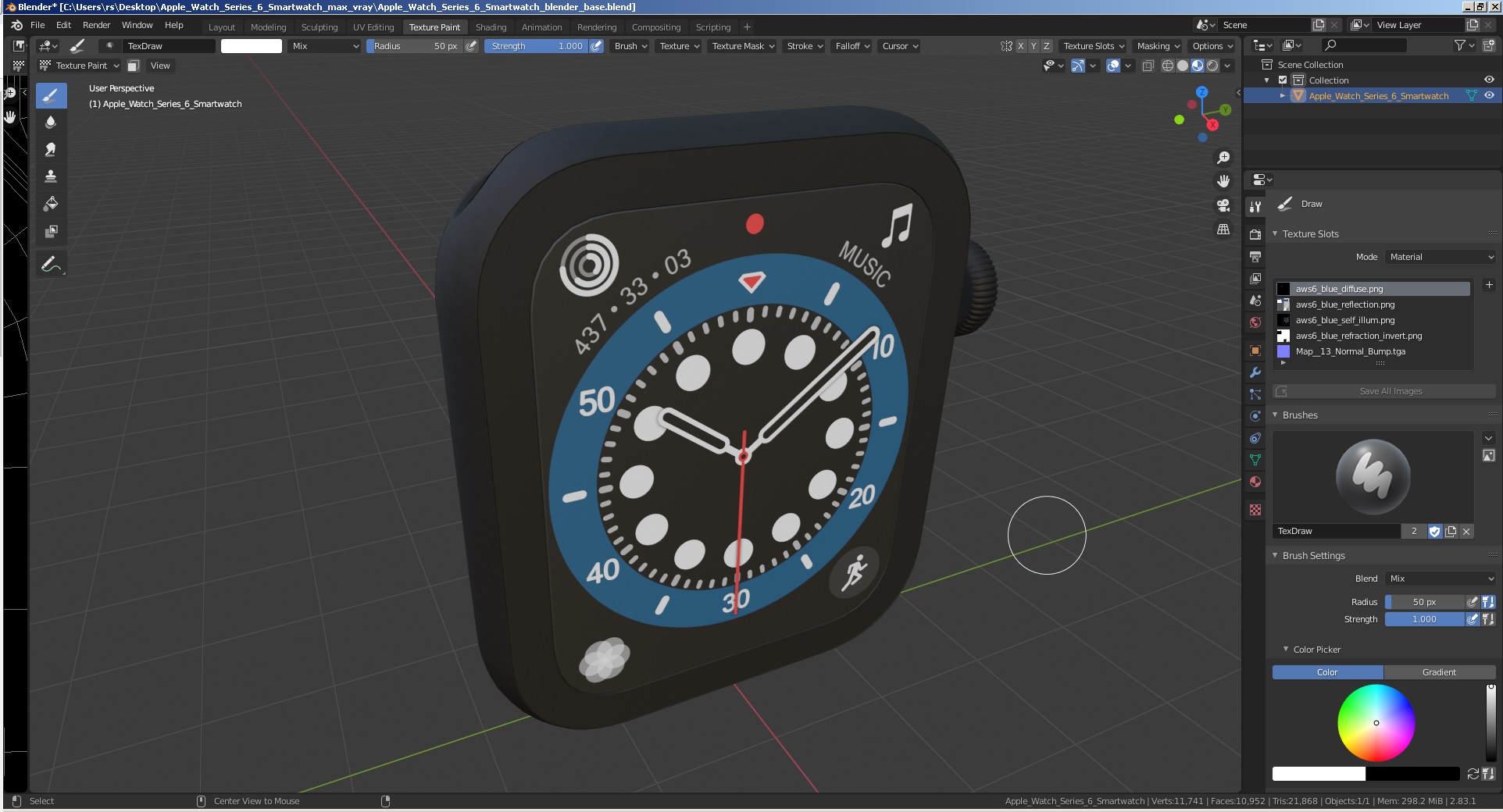The height and width of the screenshot is (812, 1503).
Task: Toggle the camera view icon
Action: click(x=1223, y=205)
